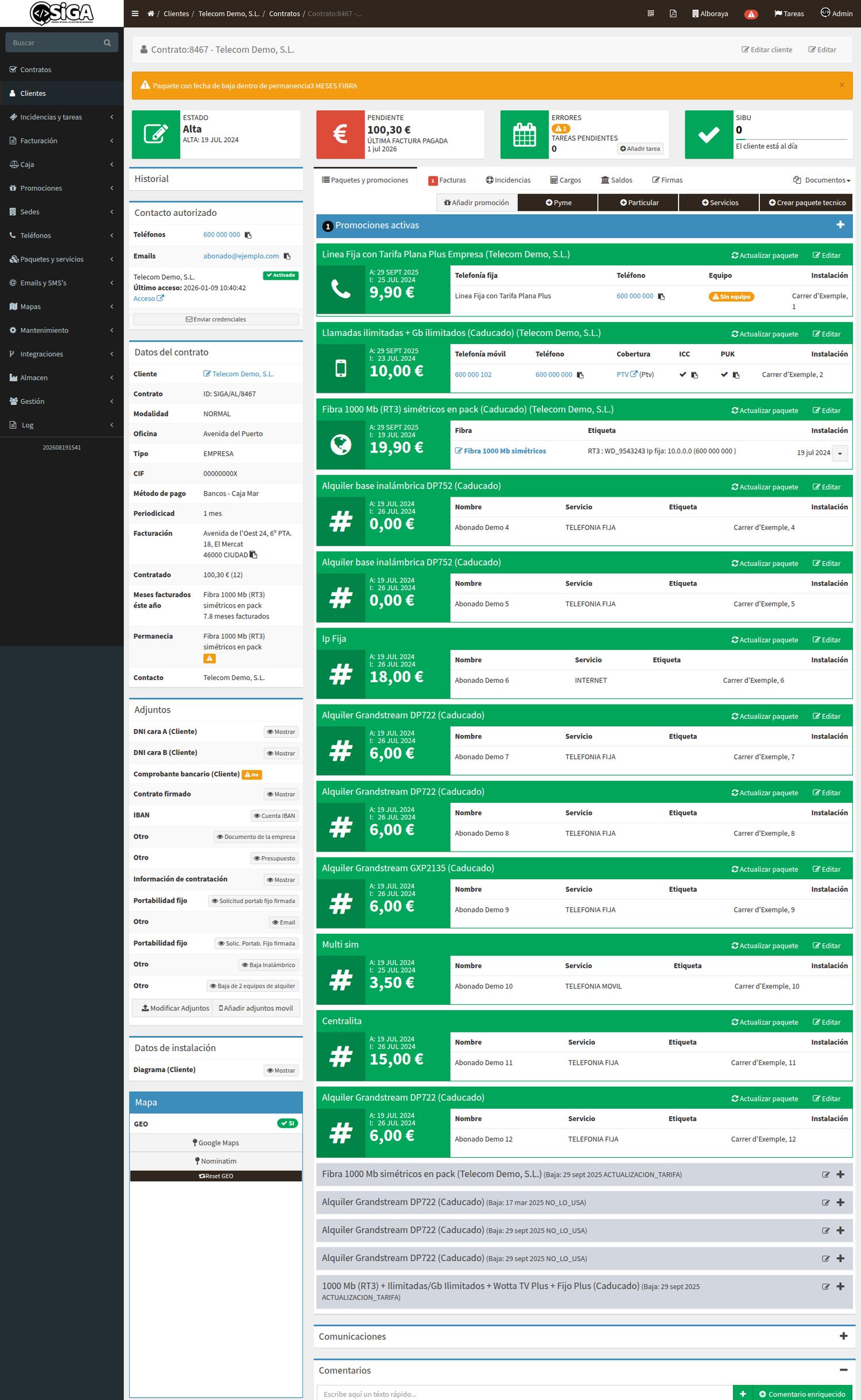The image size is (861, 1400).
Task: View the Cuenta IBAN attachment
Action: (x=275, y=815)
